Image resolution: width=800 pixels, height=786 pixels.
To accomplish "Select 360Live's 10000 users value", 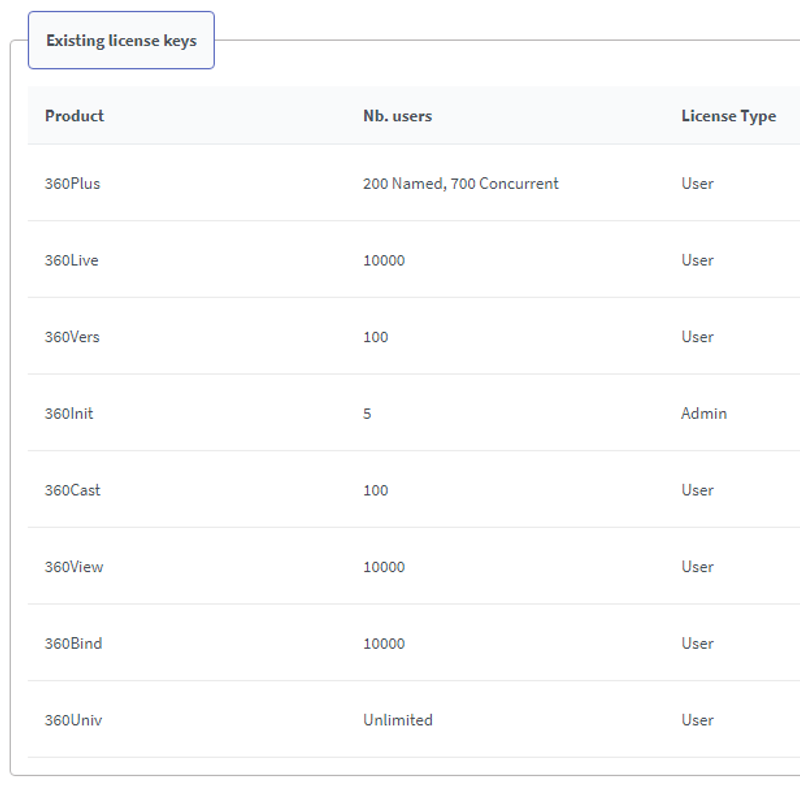I will [384, 260].
